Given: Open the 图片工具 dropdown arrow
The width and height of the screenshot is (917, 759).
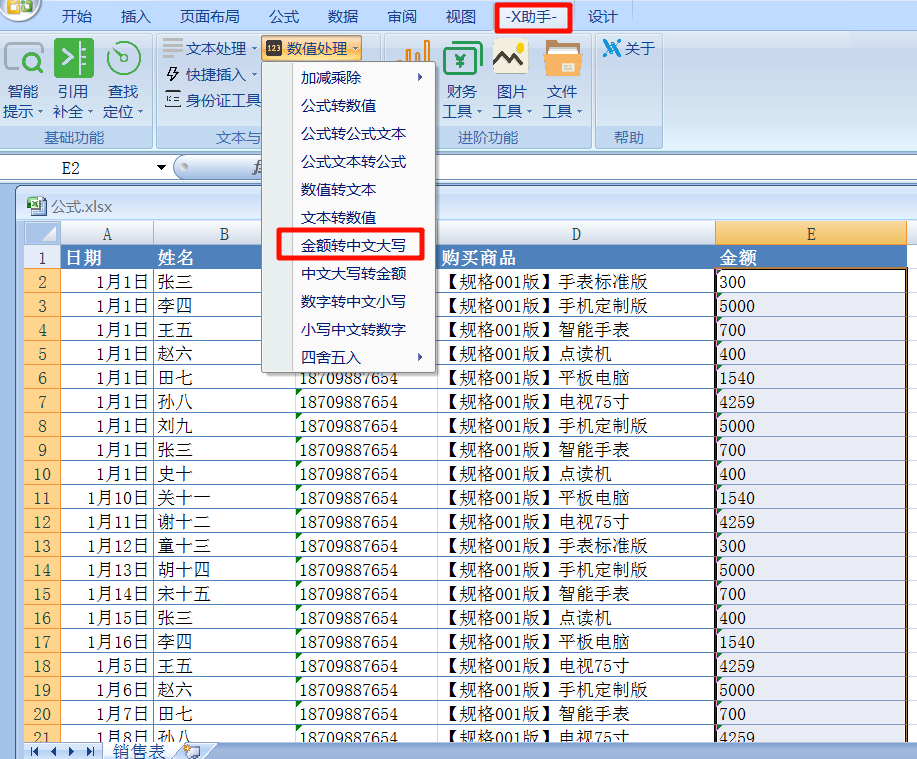Looking at the screenshot, I should pos(529,112).
